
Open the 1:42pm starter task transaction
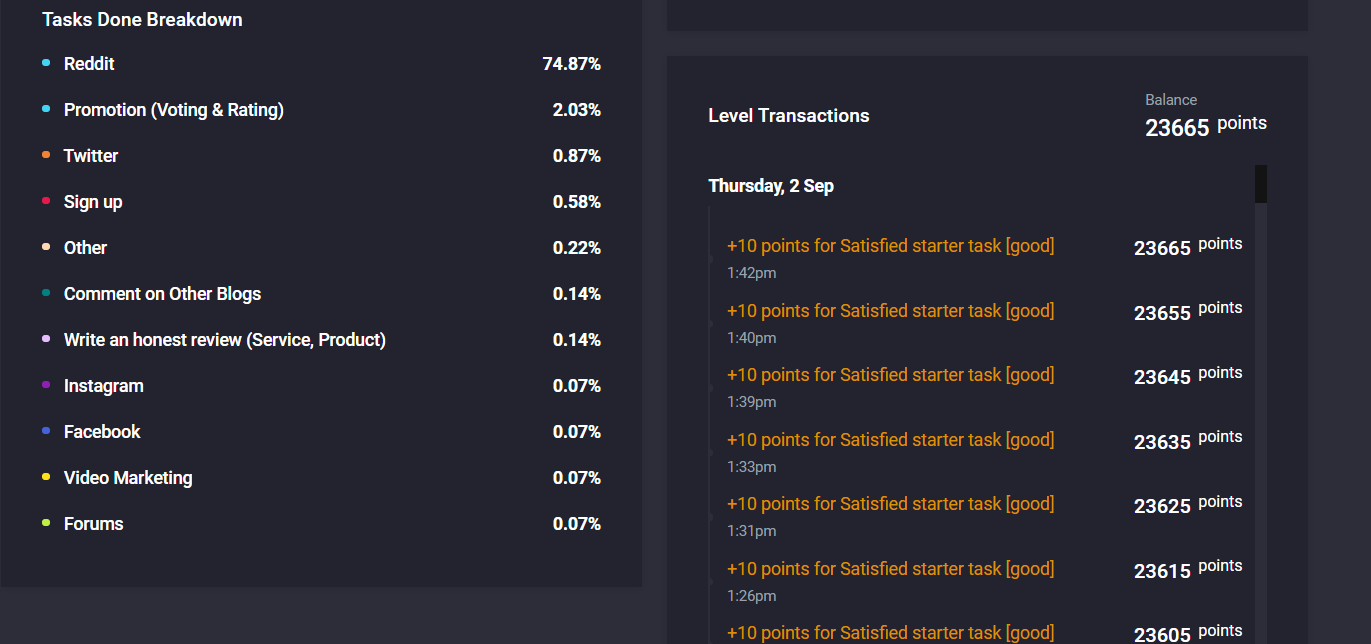click(890, 246)
